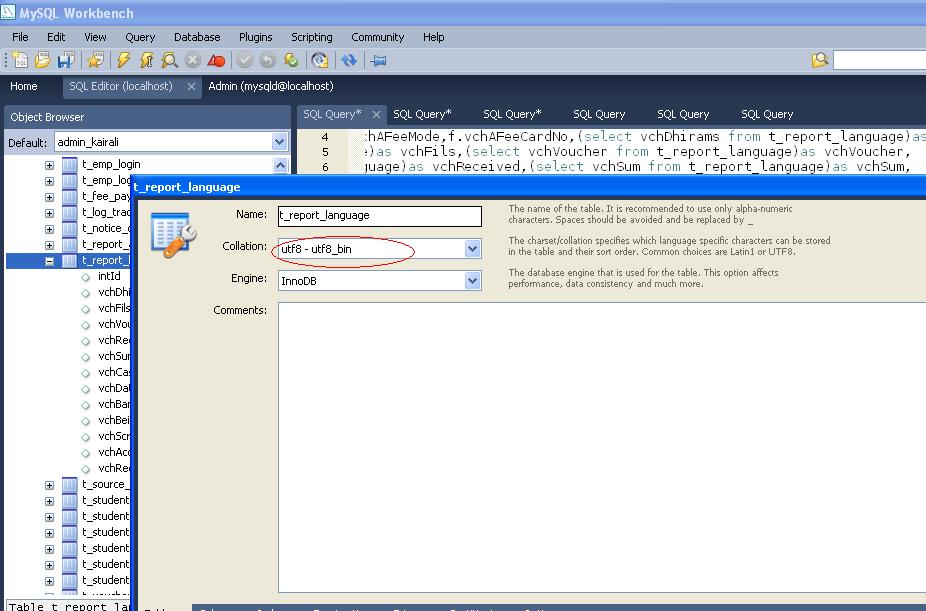926x611 pixels.
Task: Run Explain on the current statement
Action: [169, 60]
